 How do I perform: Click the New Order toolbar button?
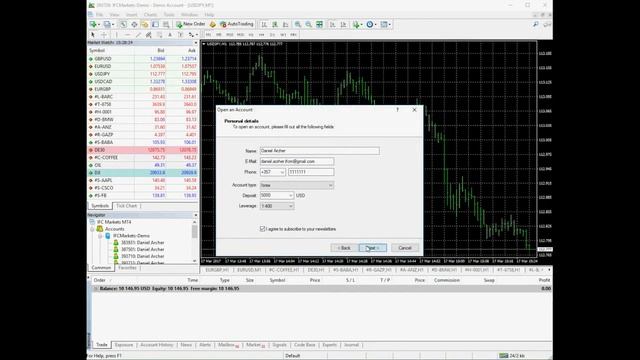[191, 24]
